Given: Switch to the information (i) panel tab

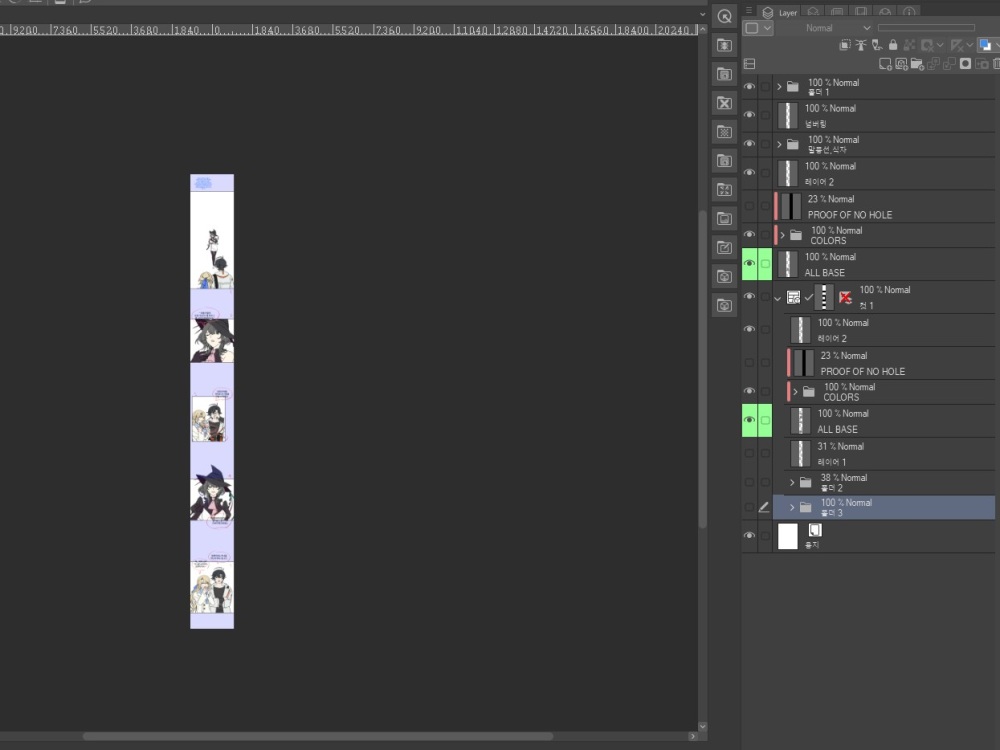Looking at the screenshot, I should click(909, 11).
